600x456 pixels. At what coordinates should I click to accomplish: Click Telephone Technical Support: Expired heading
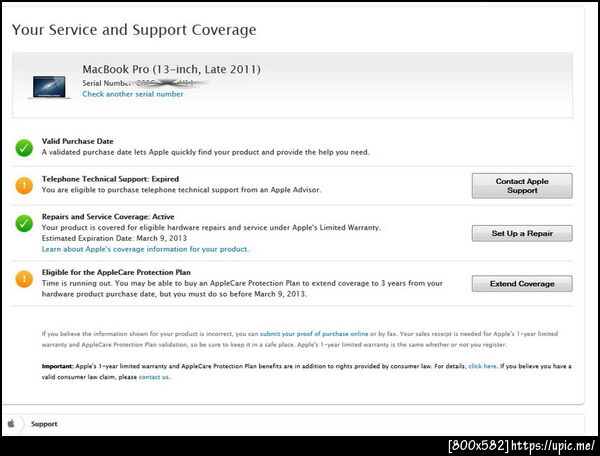tap(110, 179)
